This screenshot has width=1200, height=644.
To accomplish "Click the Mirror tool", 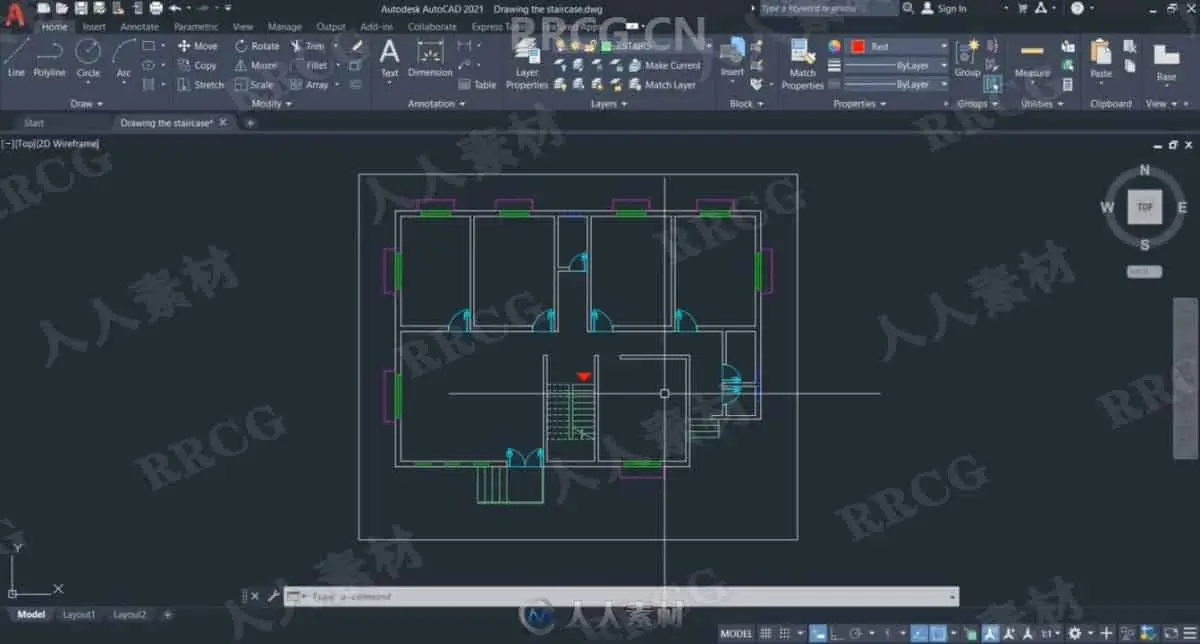I will coord(256,65).
